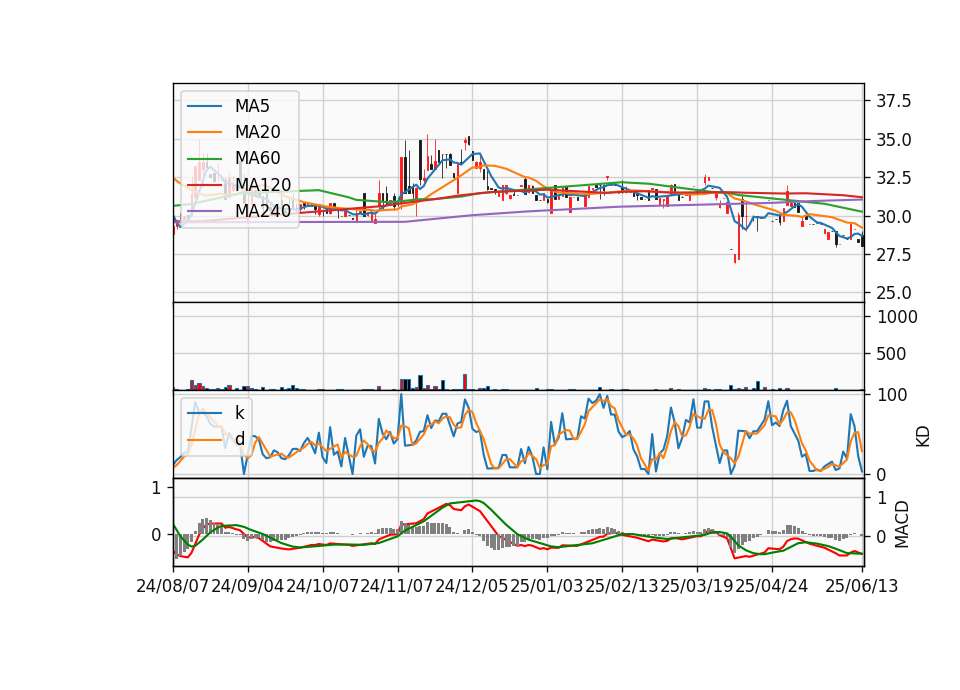
Task: Click the 25/01/03 date label
Action: pyautogui.click(x=547, y=586)
